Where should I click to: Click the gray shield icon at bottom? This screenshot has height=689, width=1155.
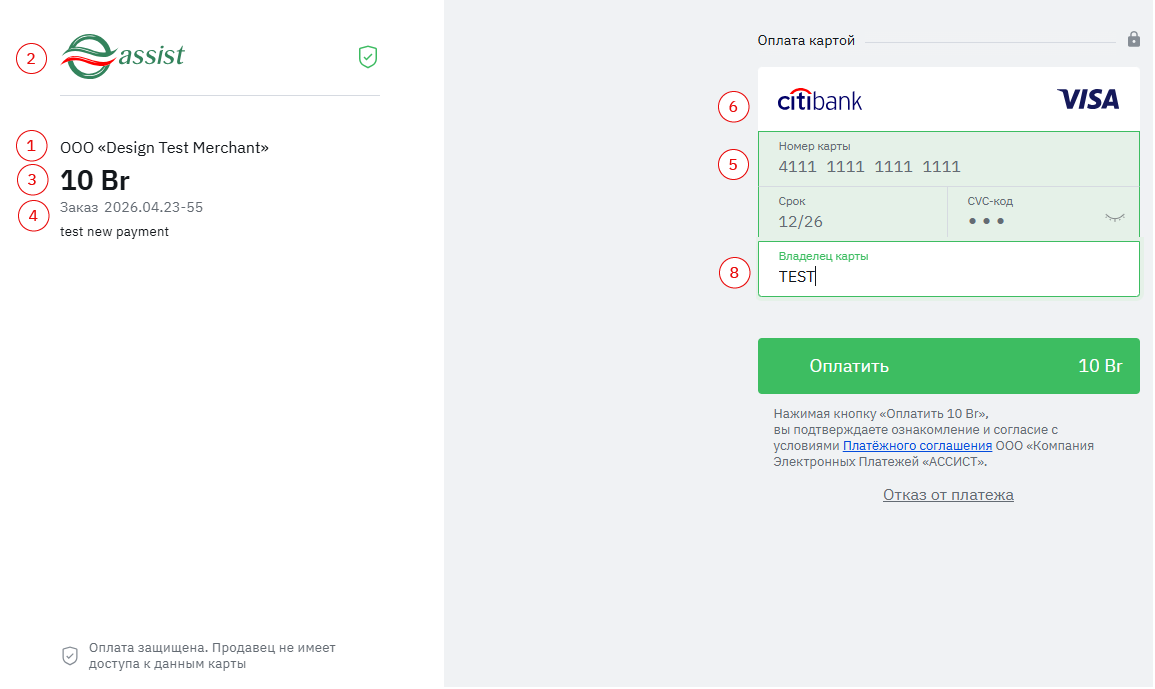pyautogui.click(x=70, y=656)
